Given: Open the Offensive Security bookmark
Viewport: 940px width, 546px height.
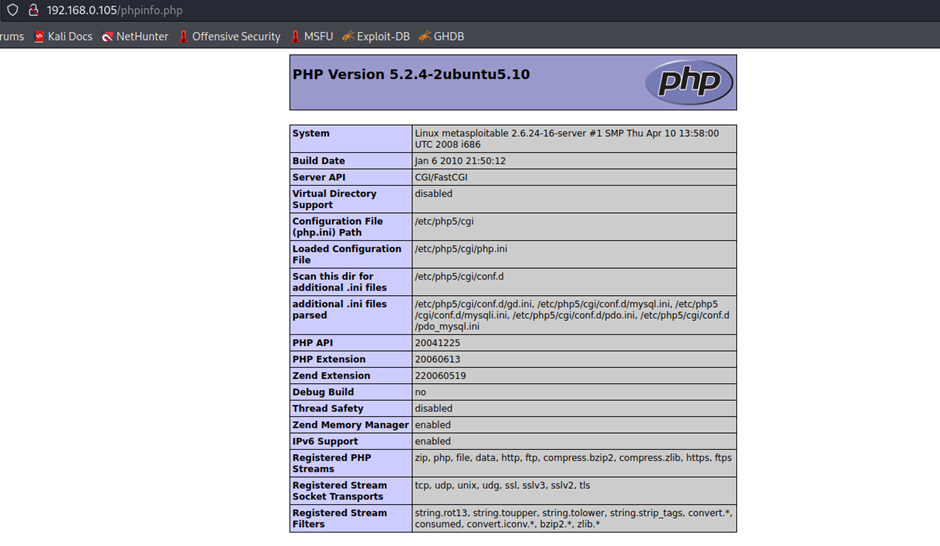Looking at the screenshot, I should click(229, 37).
